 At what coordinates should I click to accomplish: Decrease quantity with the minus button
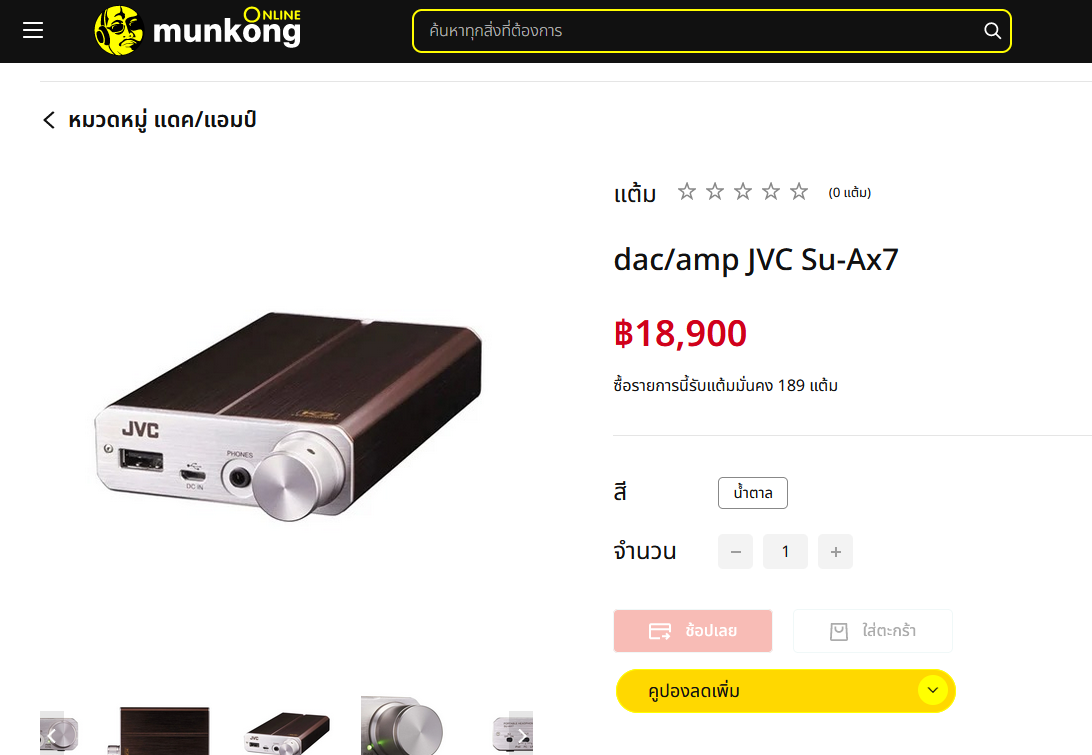pos(735,552)
